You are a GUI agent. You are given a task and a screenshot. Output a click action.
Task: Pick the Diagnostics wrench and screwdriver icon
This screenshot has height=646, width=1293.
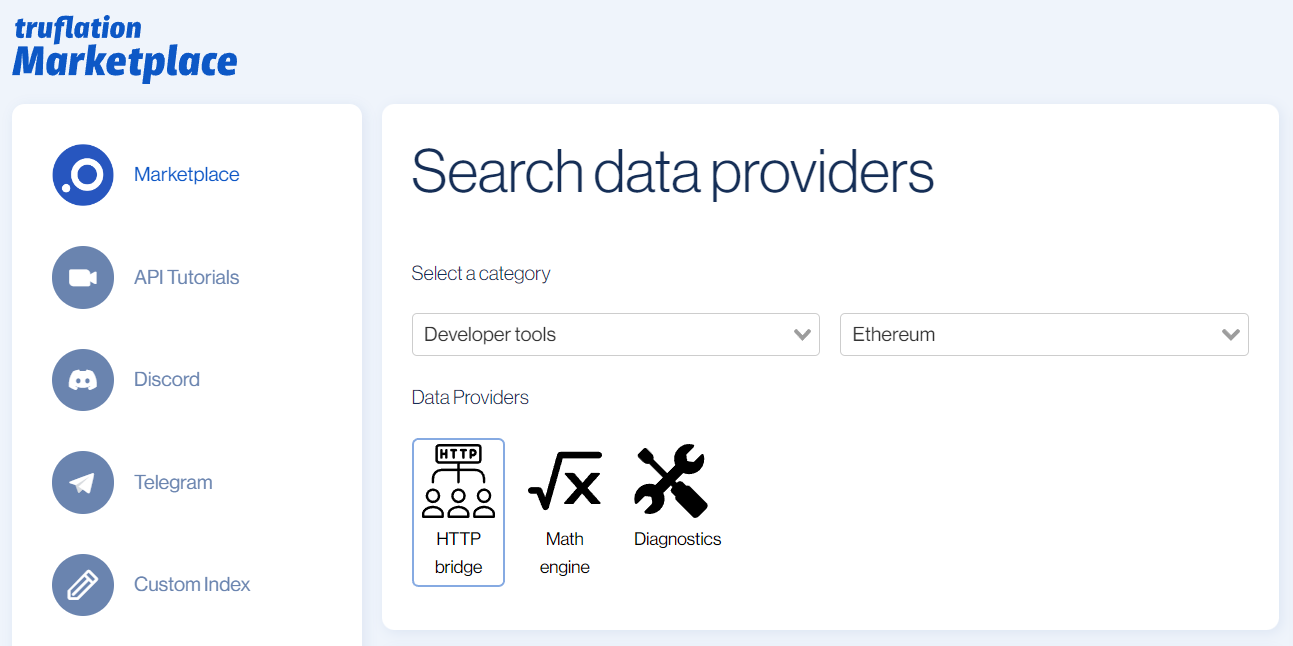click(671, 481)
